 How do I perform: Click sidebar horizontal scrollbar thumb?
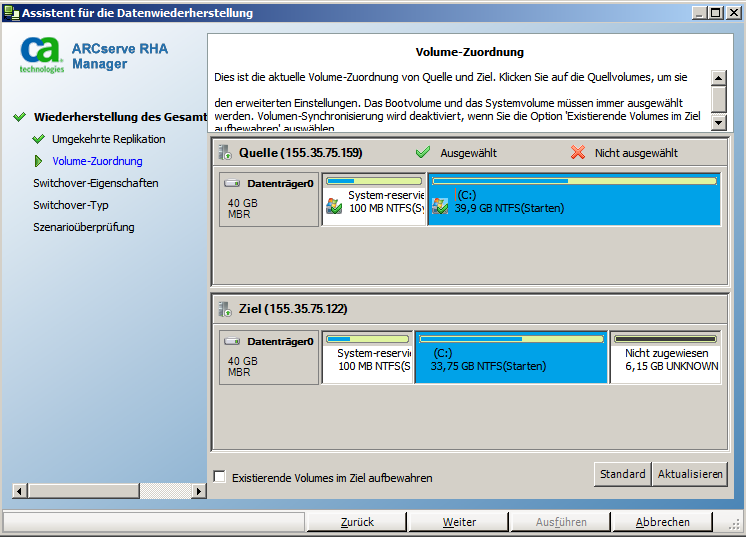[84, 491]
